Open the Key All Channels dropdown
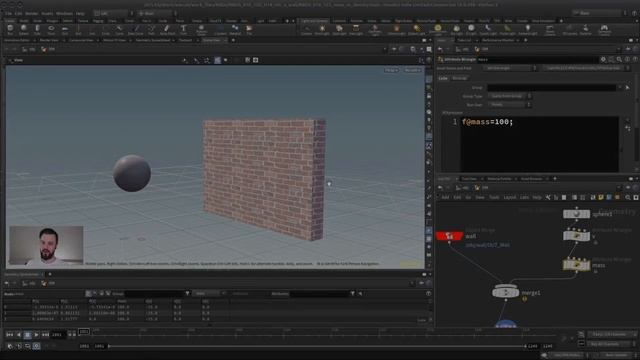This screenshot has width=640, height=360. pyautogui.click(x=612, y=344)
